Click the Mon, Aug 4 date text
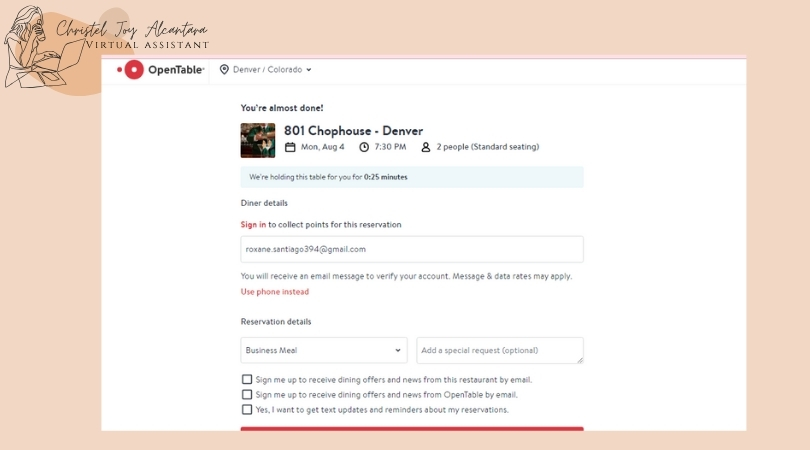810x450 pixels. tap(322, 147)
